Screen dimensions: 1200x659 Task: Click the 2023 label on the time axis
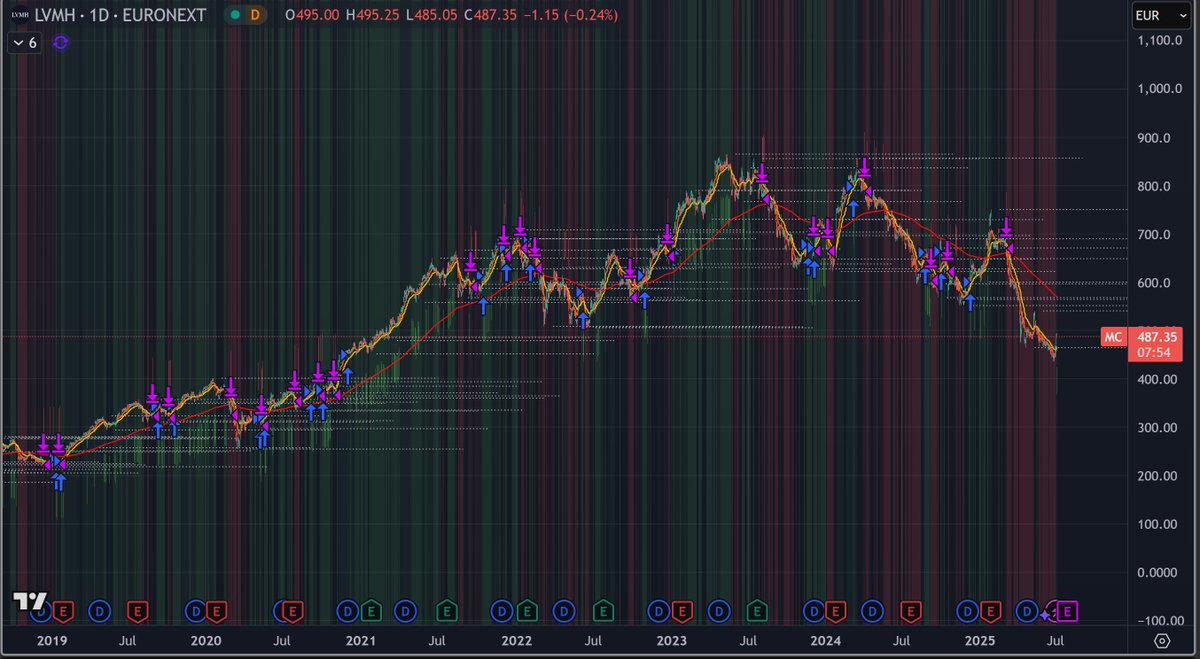tap(671, 639)
